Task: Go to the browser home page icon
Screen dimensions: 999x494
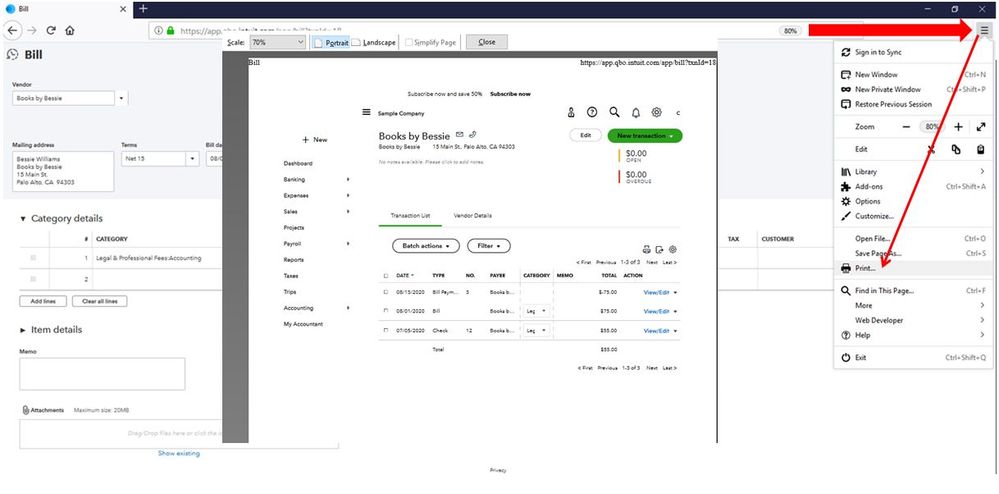Action: click(69, 30)
